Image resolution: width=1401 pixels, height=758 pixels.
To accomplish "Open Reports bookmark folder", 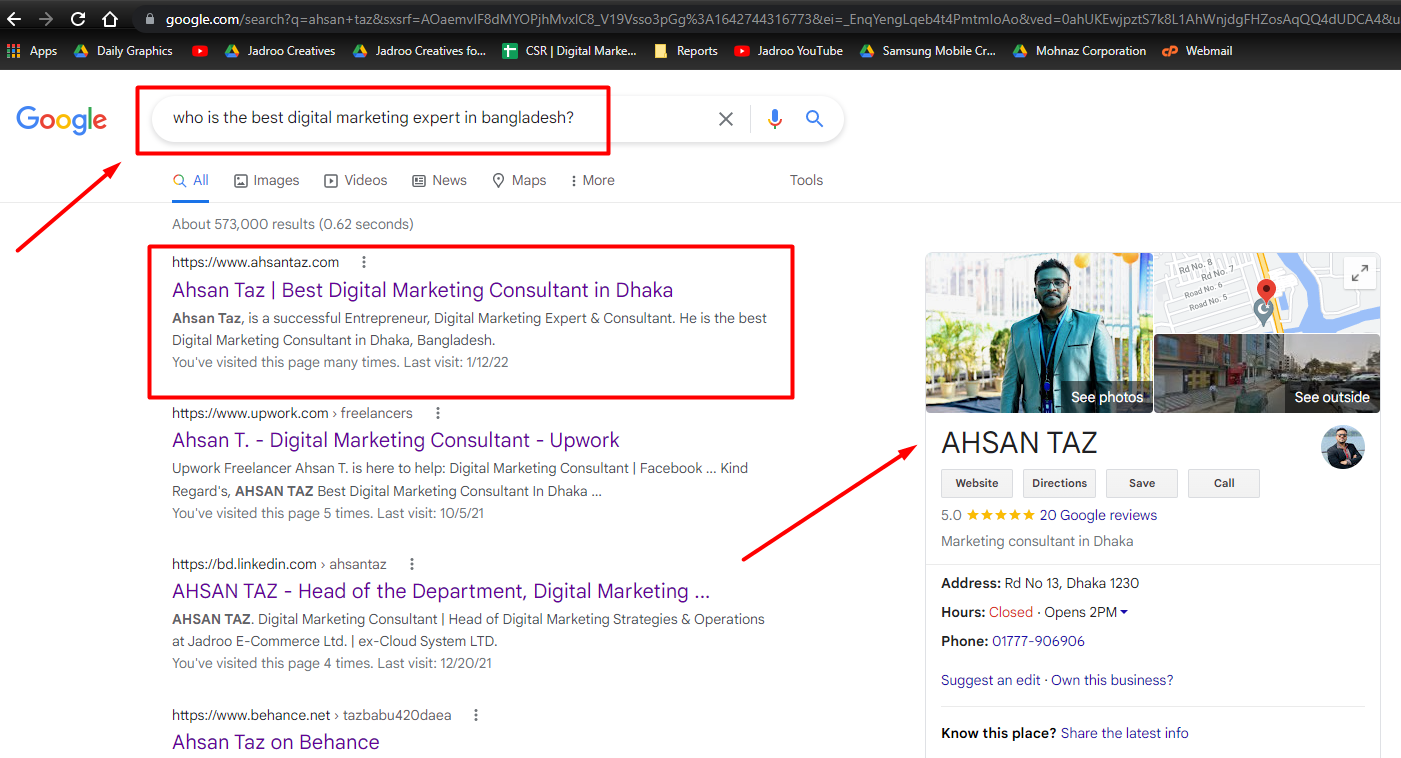I will (686, 51).
